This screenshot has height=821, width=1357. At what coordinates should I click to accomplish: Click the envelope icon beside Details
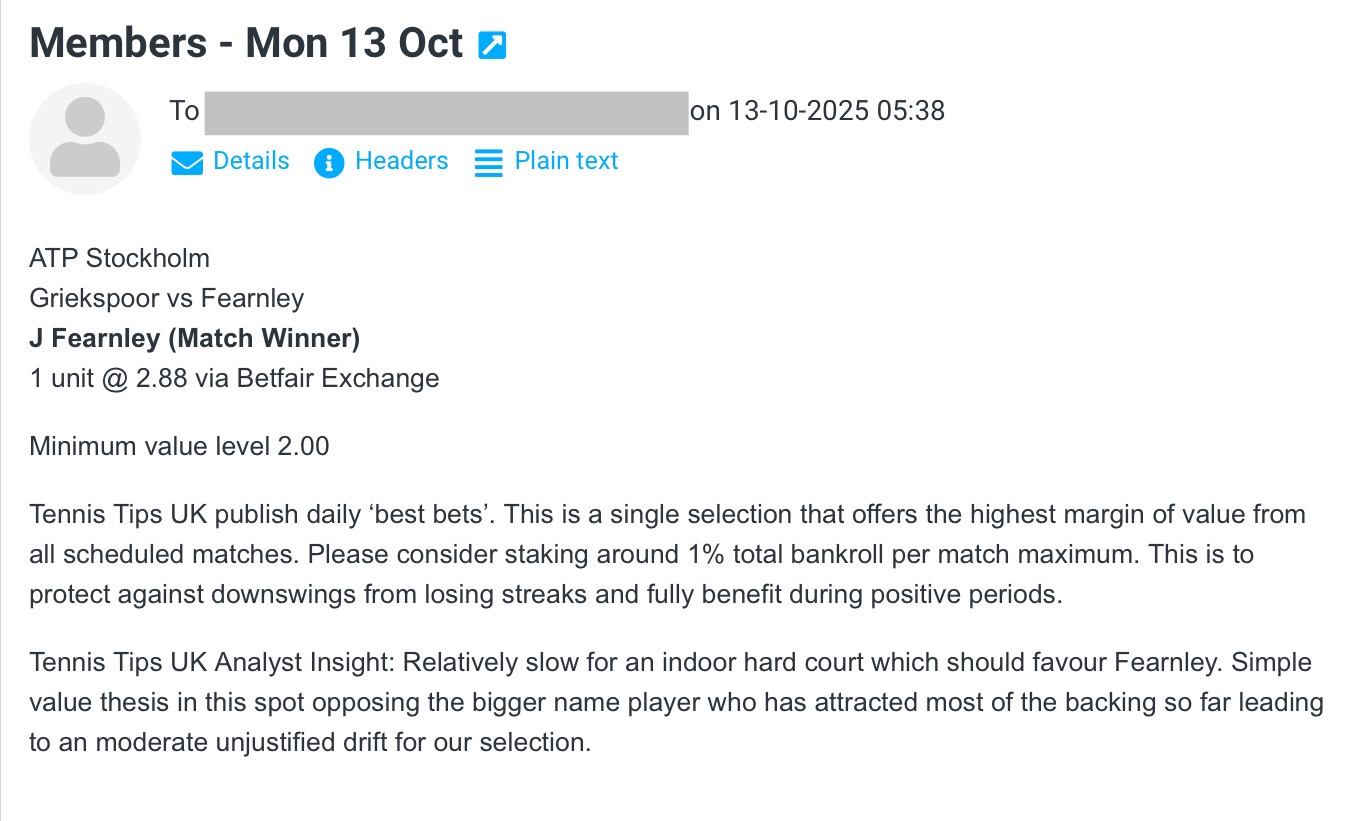tap(187, 163)
